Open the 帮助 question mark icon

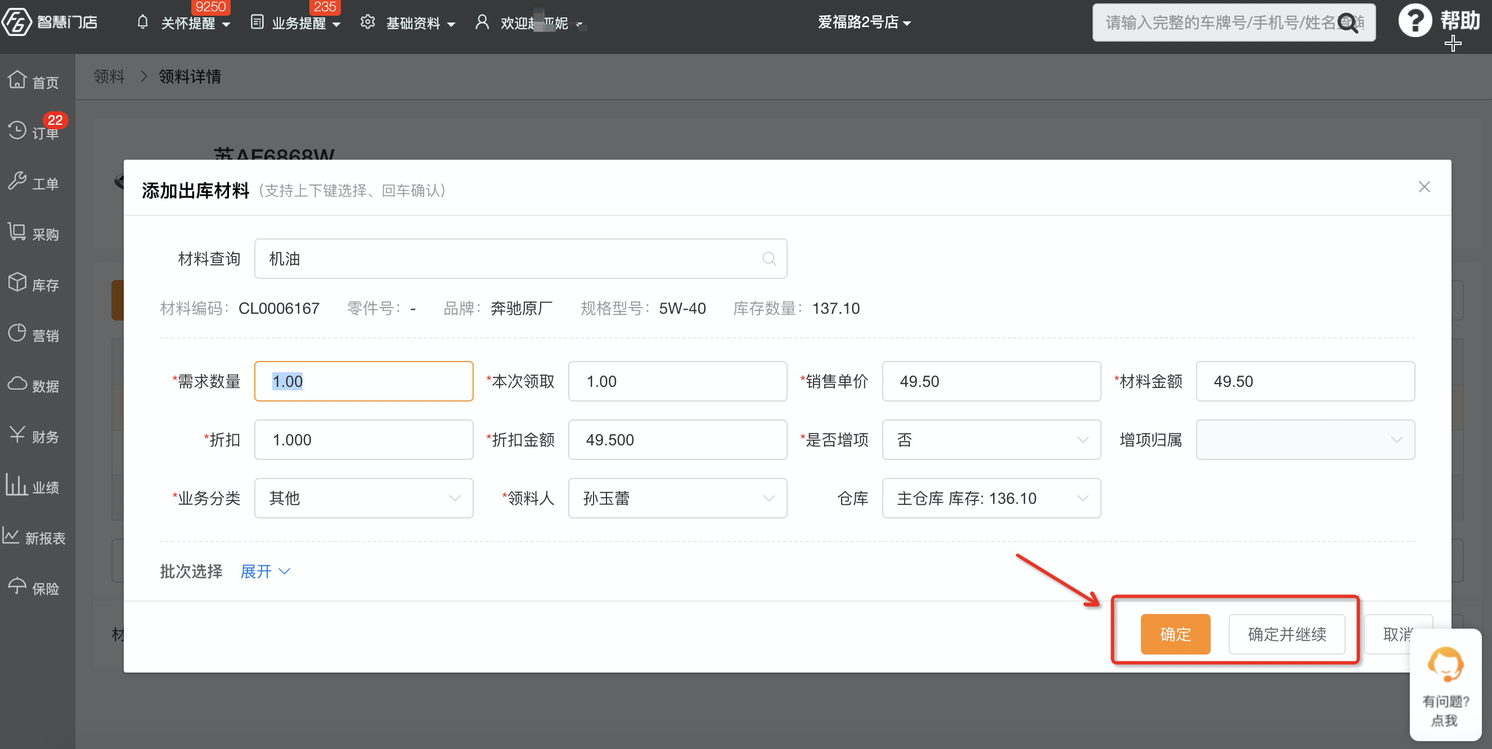pyautogui.click(x=1414, y=20)
